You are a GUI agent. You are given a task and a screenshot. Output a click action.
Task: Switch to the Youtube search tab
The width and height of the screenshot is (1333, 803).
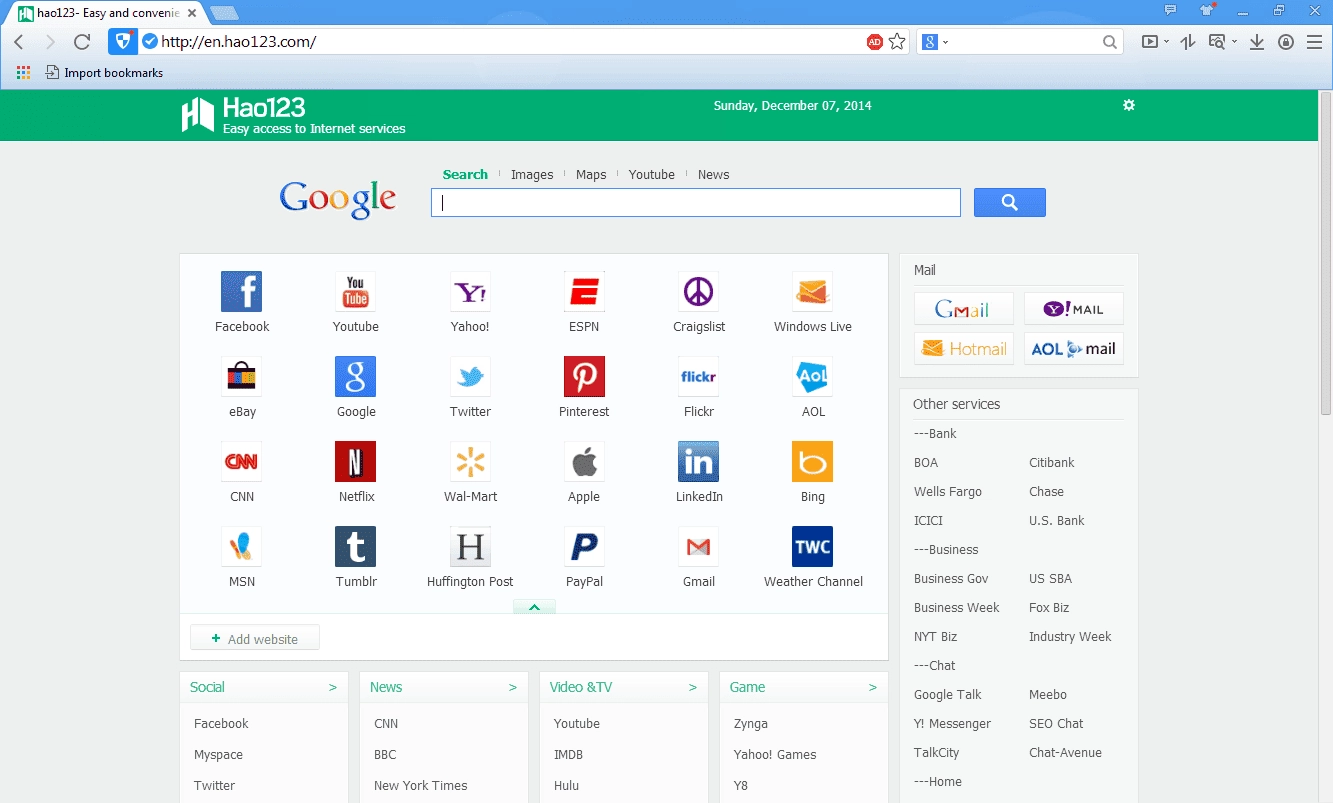pyautogui.click(x=652, y=174)
